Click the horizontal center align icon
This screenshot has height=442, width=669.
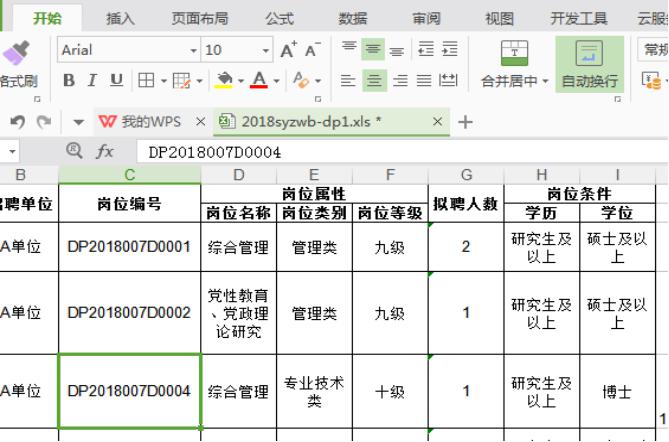tap(374, 81)
